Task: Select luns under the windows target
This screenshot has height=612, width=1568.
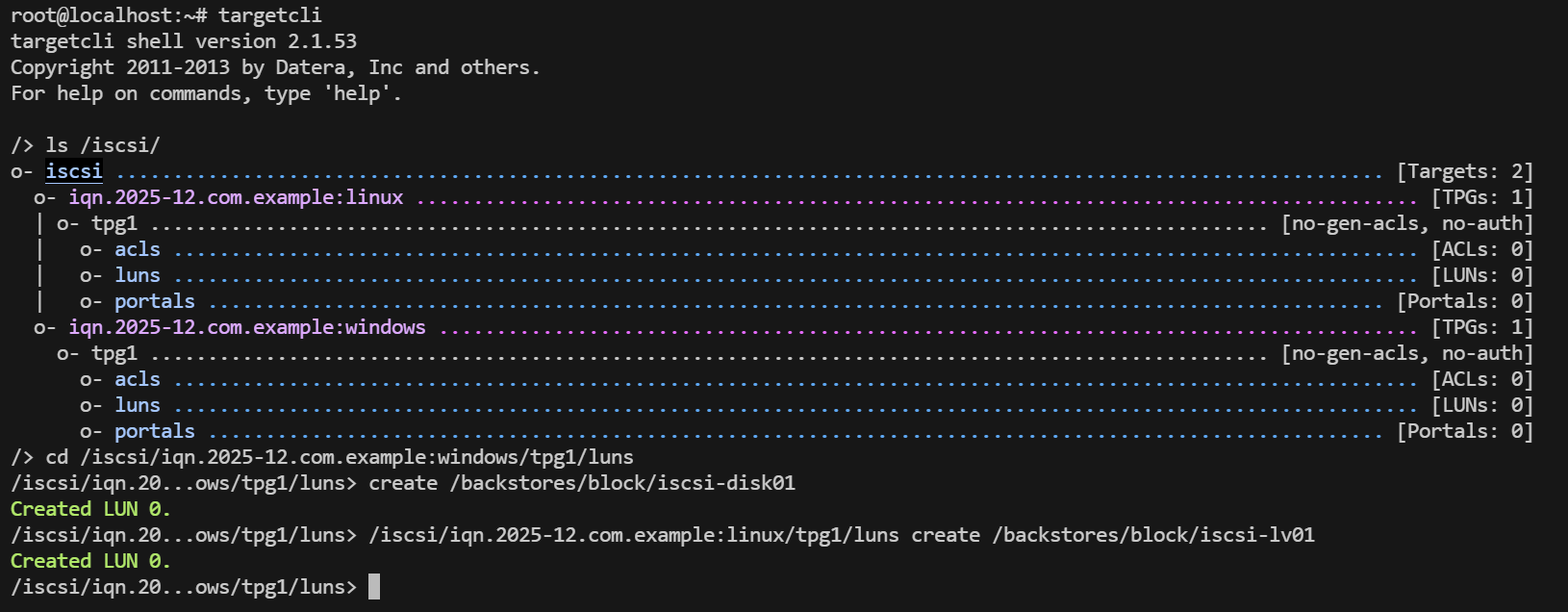Action: click(138, 405)
